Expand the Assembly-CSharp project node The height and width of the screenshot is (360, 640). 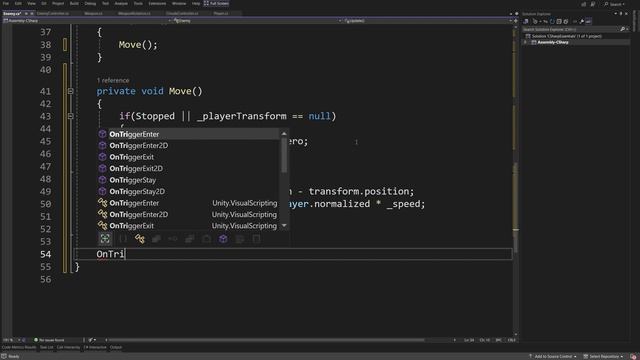[526, 42]
